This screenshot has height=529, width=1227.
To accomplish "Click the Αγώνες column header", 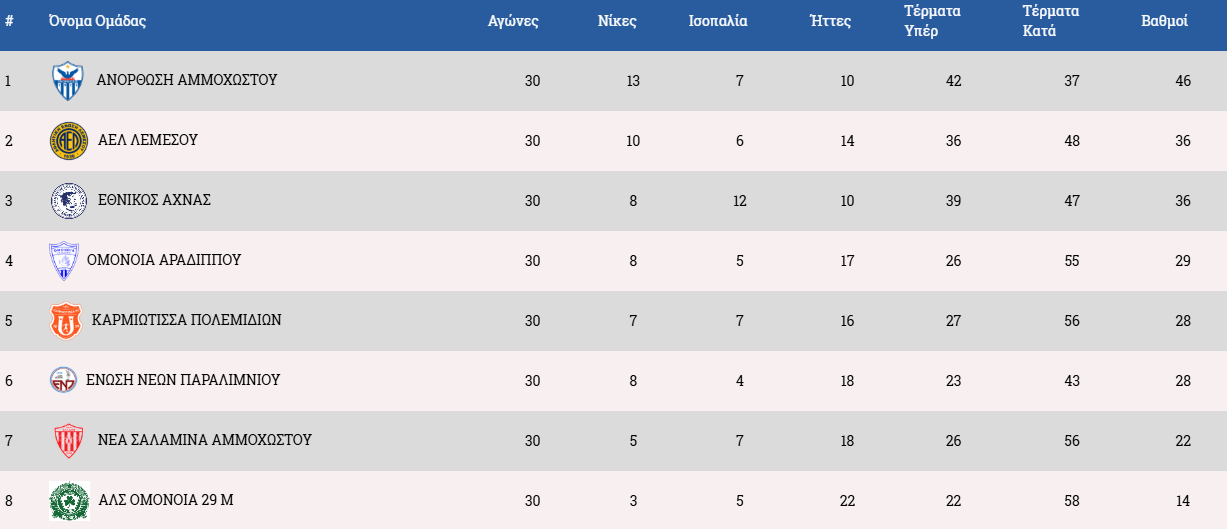I will click(x=513, y=21).
